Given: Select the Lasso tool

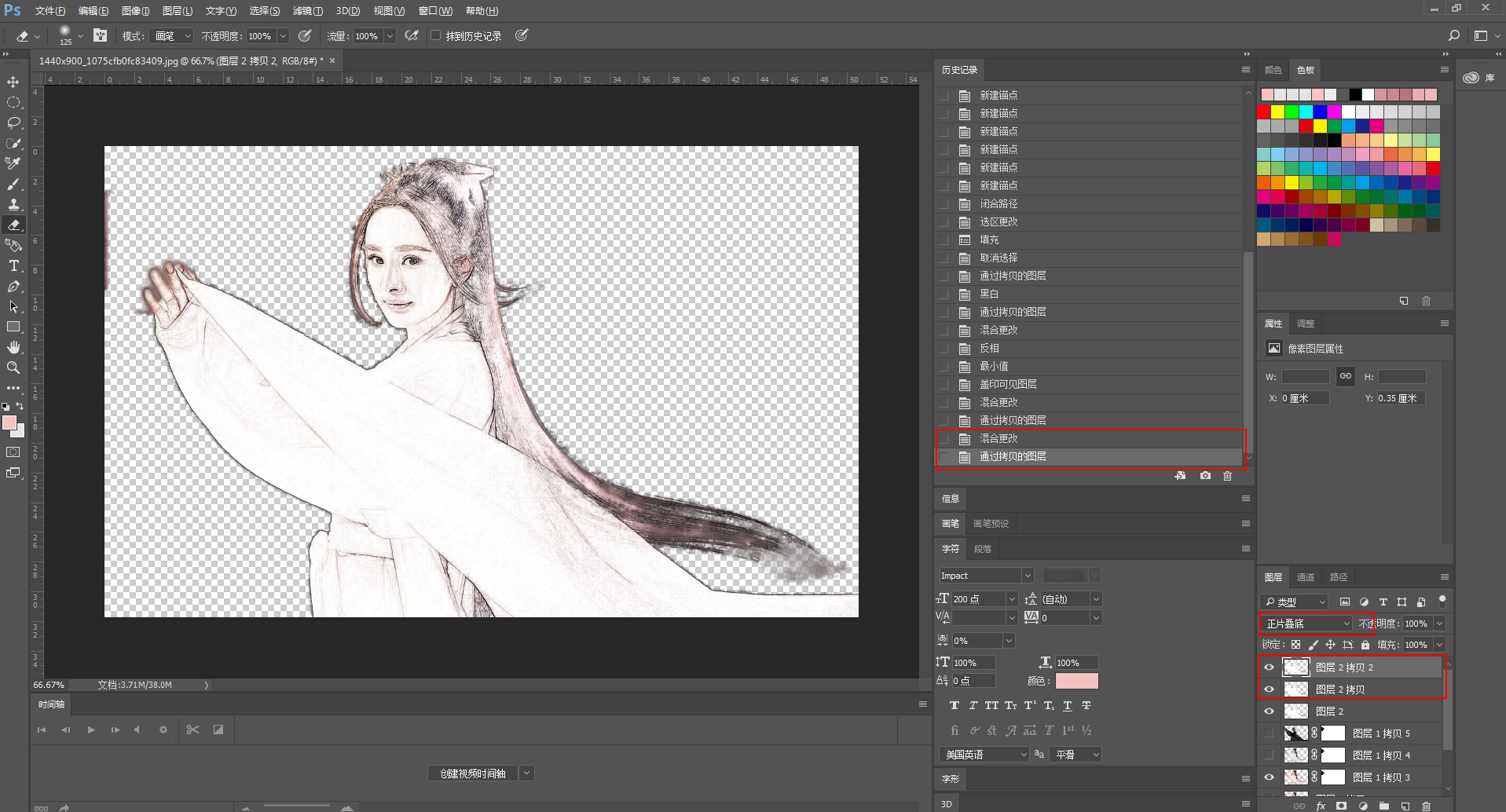Looking at the screenshot, I should click(13, 123).
